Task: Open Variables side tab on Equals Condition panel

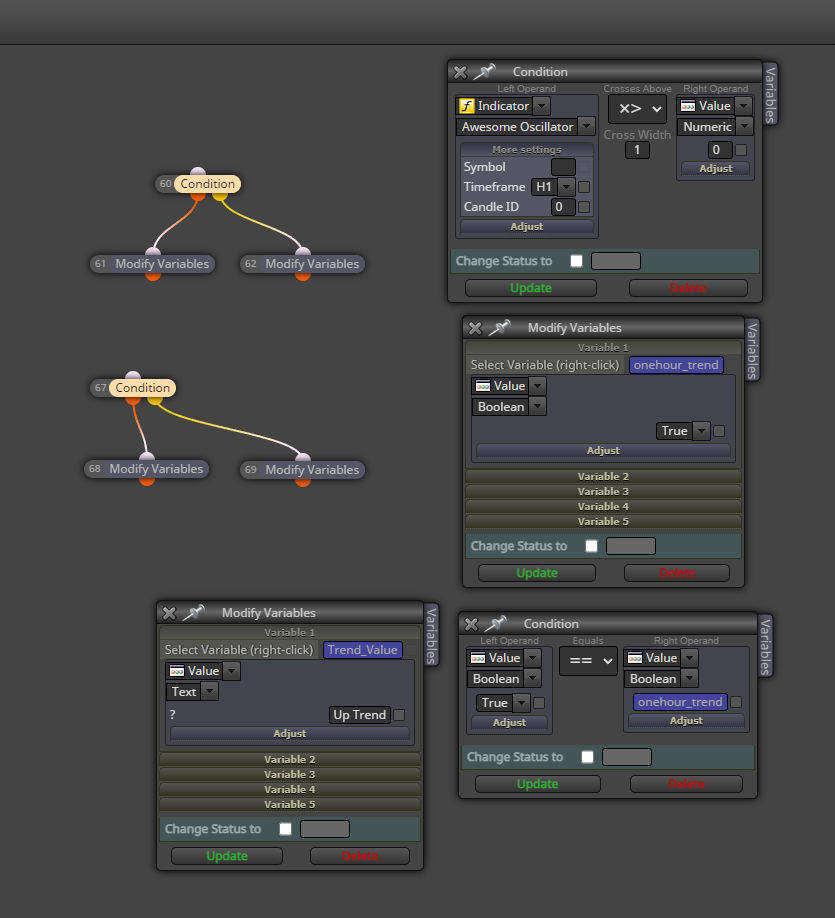Action: point(765,646)
